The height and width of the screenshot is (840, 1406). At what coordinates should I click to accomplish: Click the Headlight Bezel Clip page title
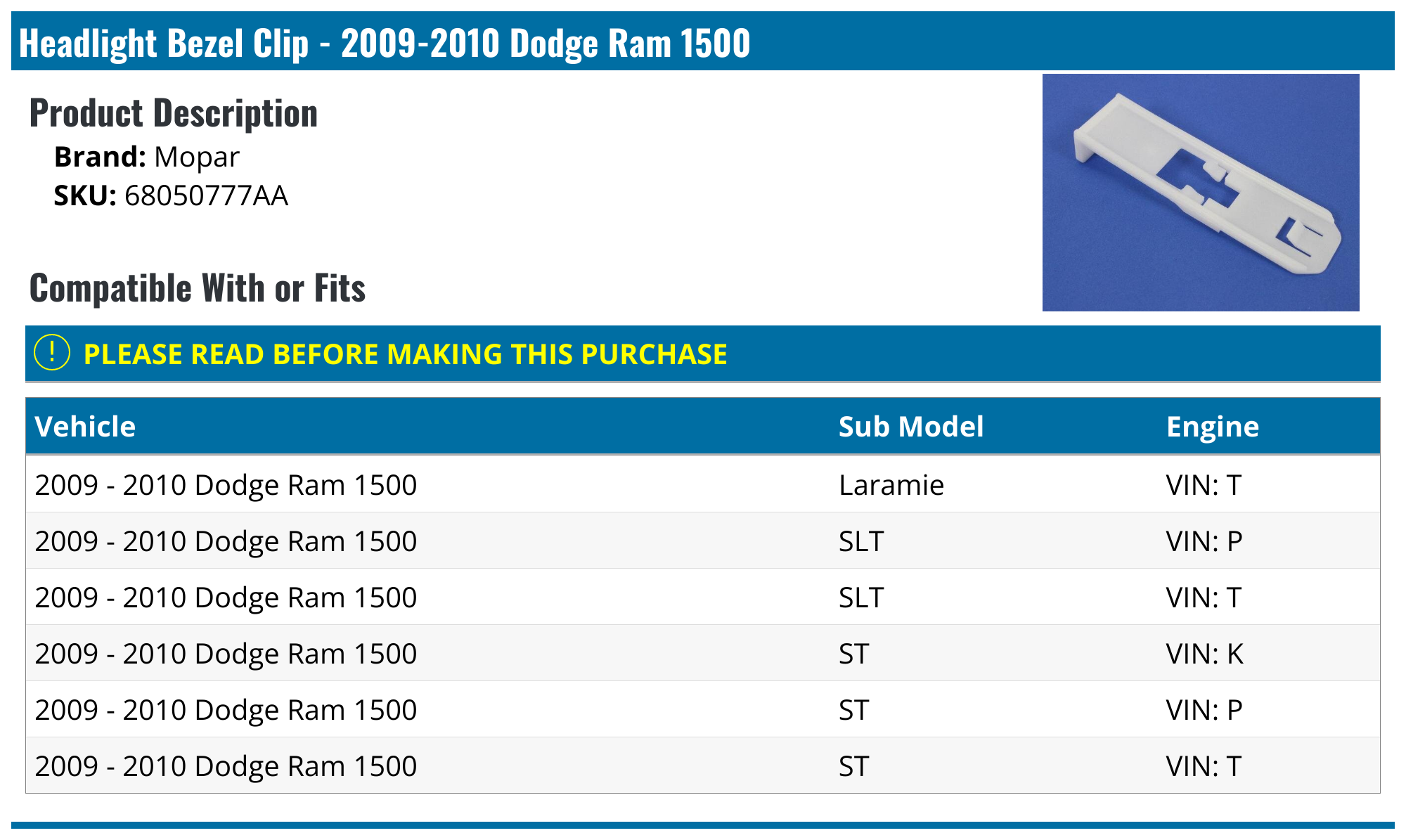pos(385,43)
